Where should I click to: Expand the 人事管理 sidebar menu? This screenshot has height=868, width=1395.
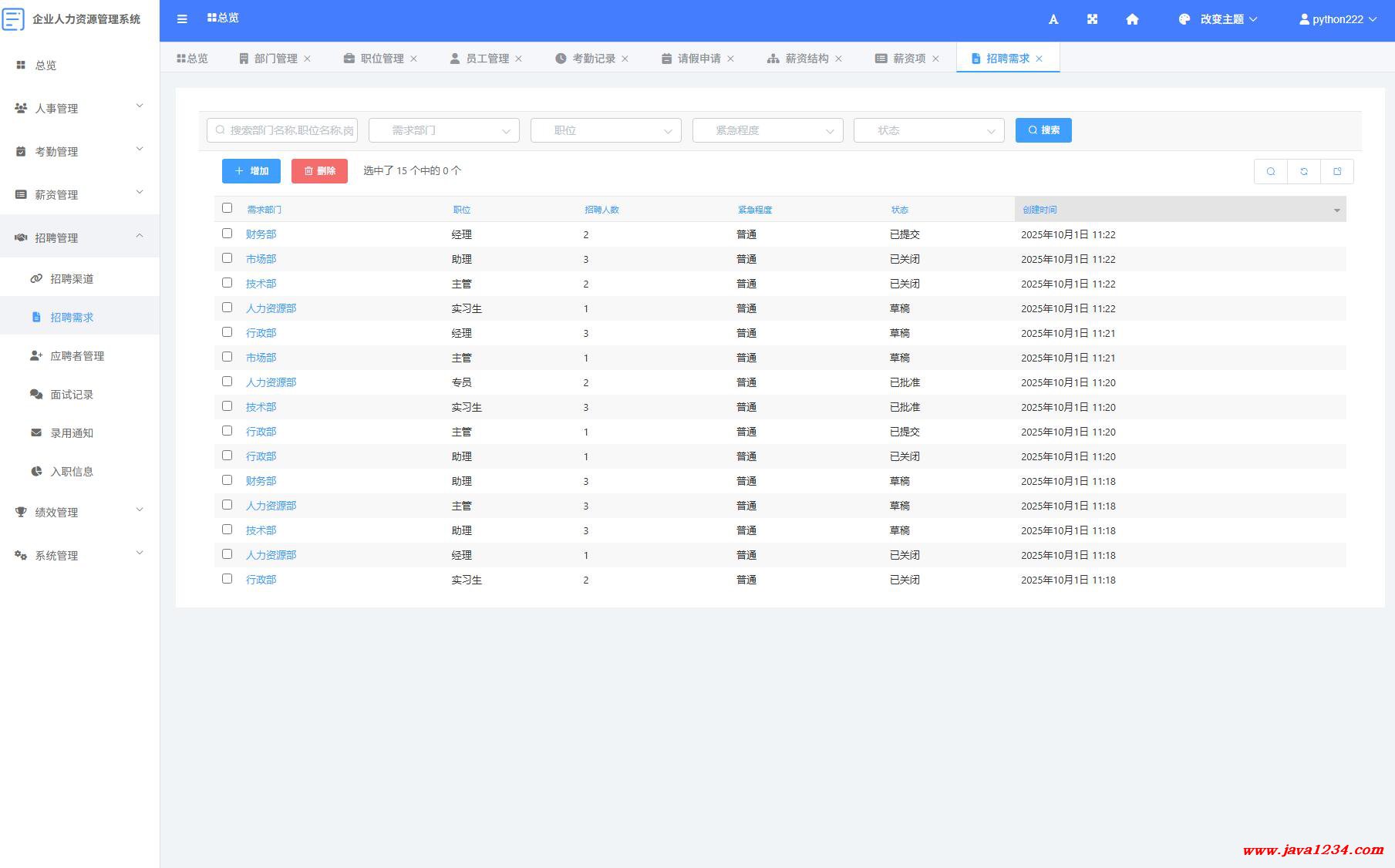[79, 108]
